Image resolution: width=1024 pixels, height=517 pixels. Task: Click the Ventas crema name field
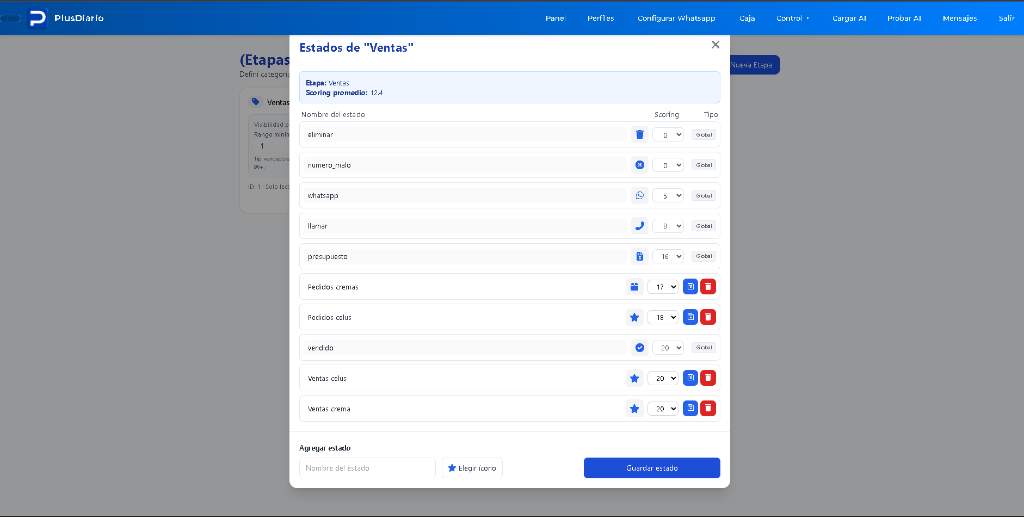[x=460, y=409]
